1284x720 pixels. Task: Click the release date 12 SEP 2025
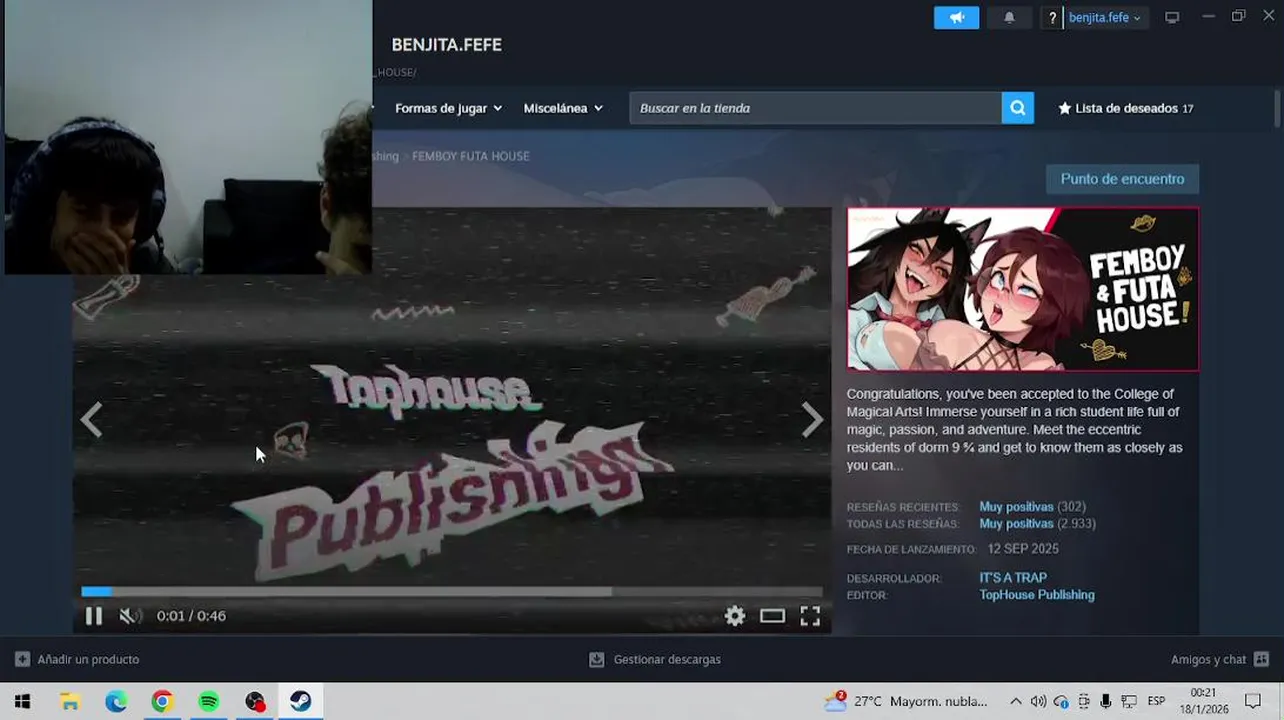click(1023, 549)
